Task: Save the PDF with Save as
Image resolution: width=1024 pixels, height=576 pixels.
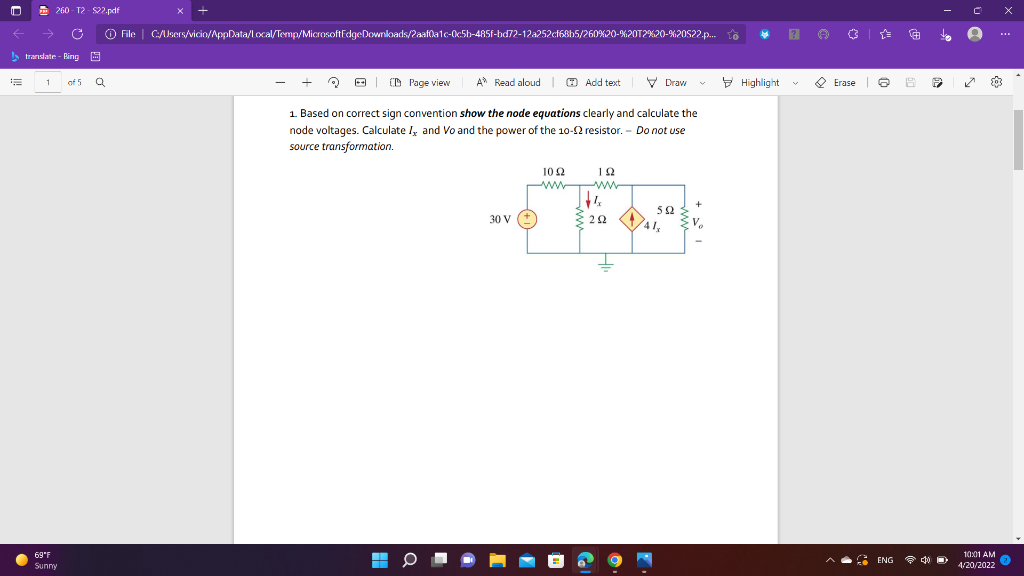Action: click(x=937, y=82)
